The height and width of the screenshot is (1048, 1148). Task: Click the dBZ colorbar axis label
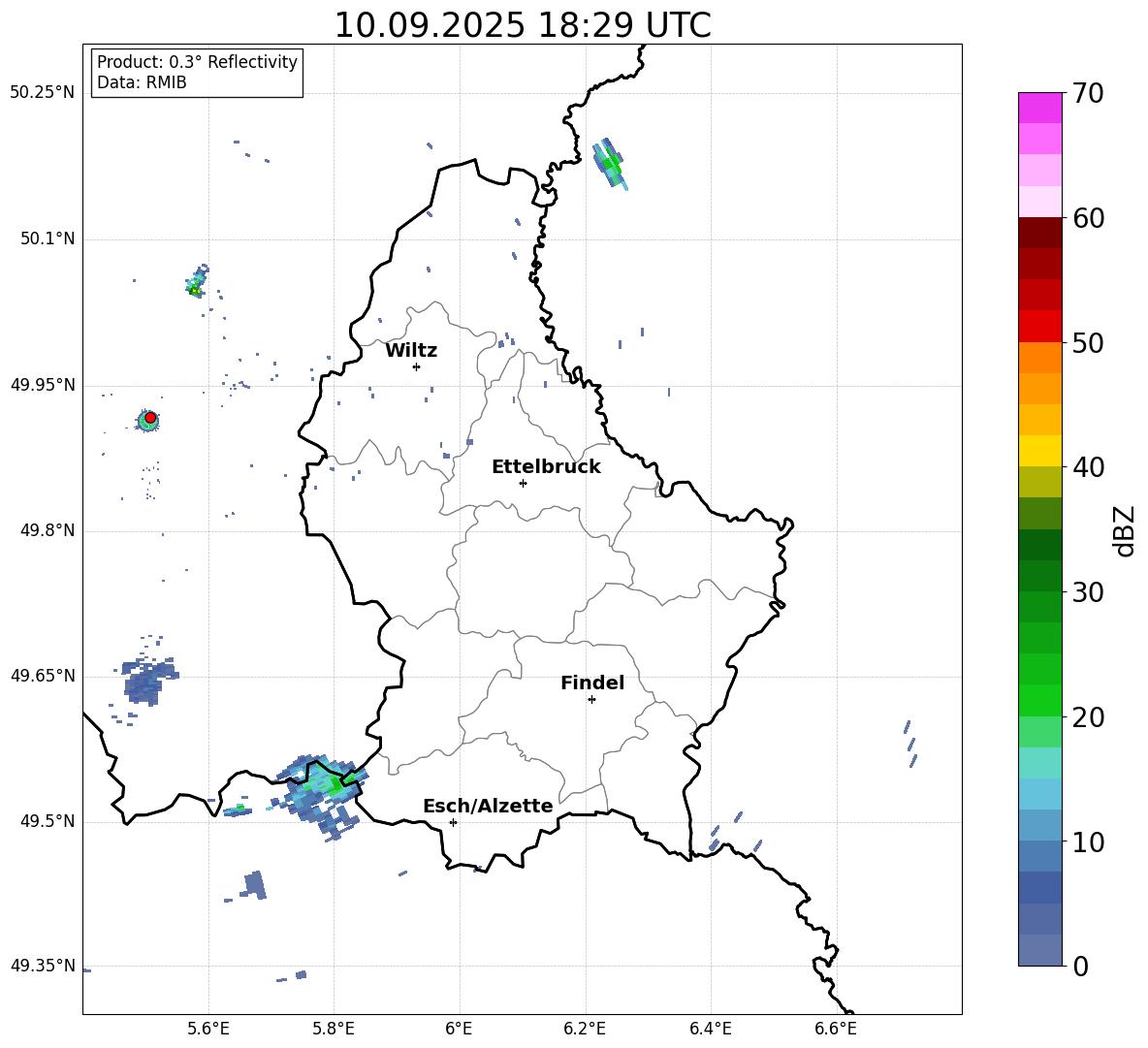[1124, 530]
